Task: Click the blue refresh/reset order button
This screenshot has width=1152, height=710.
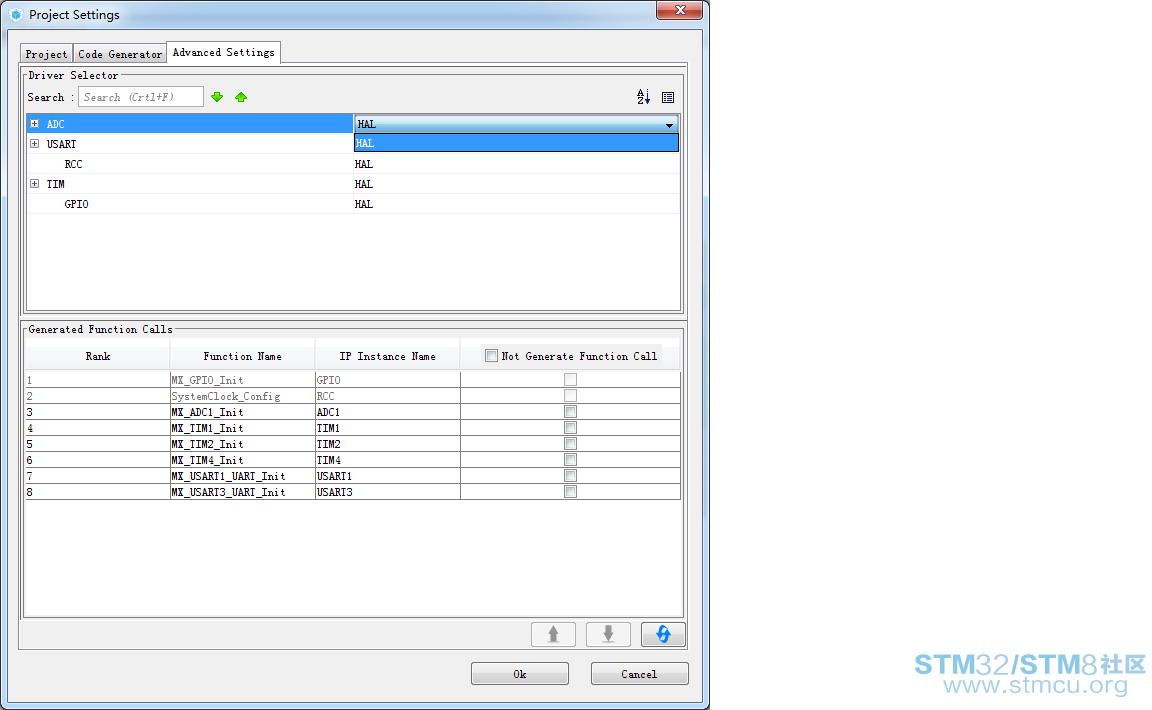Action: [x=663, y=634]
